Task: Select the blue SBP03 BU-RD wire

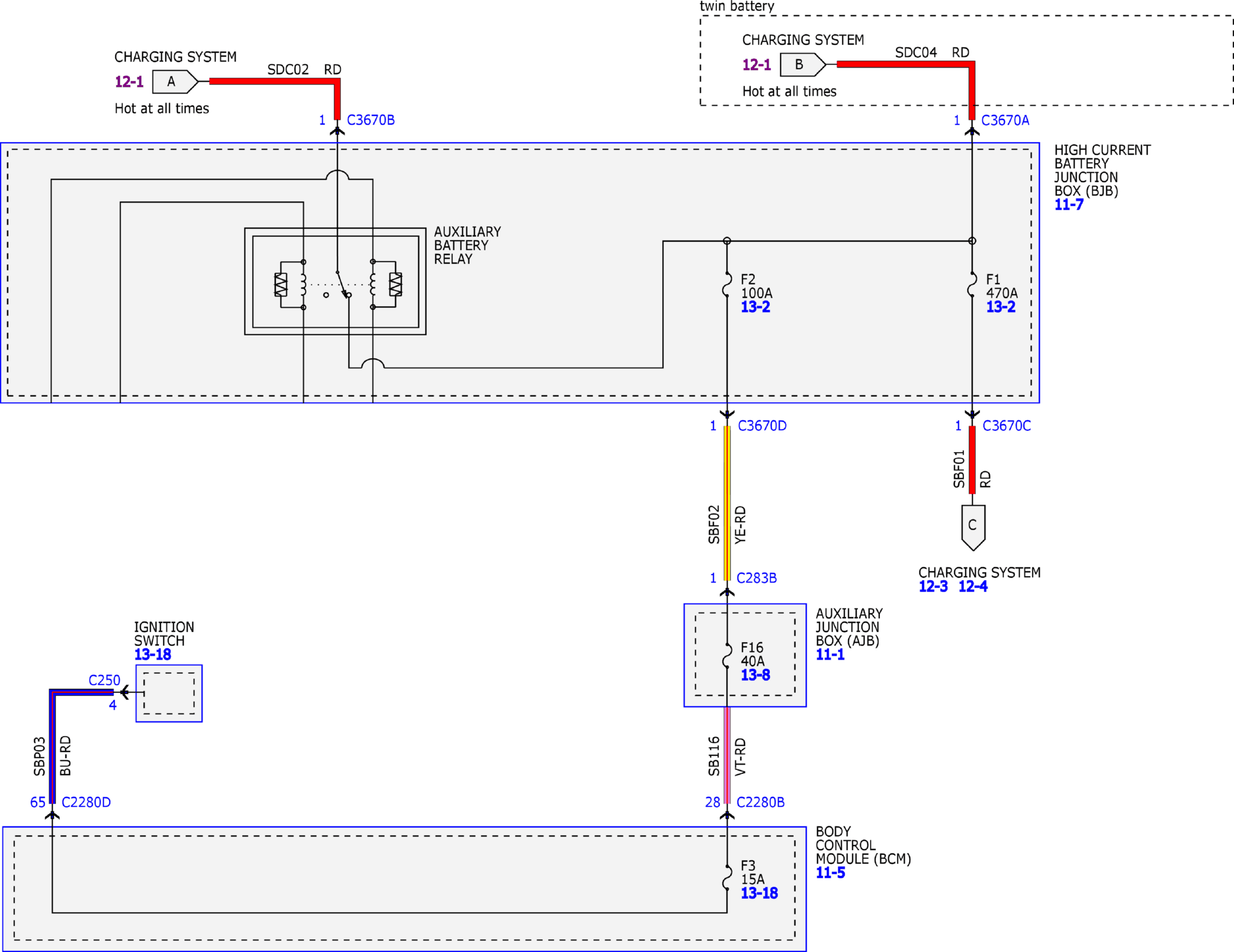Action: tap(53, 747)
